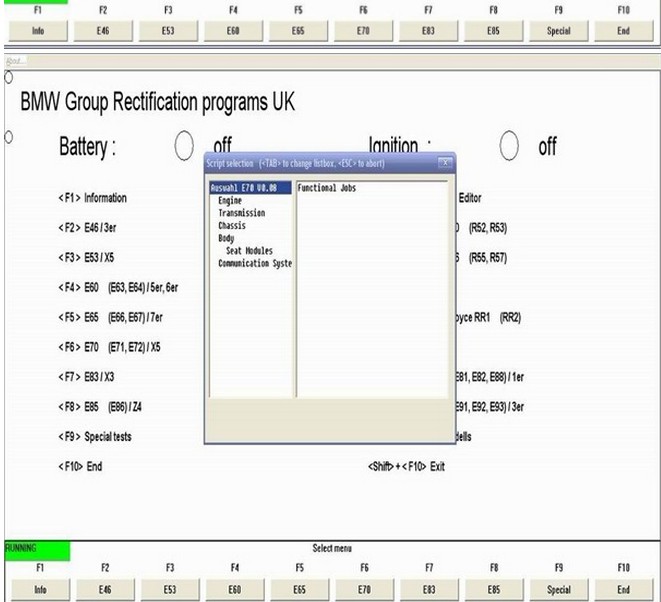This screenshot has height=602, width=661.
Task: Click the top E65 button under F5
Action: click(298, 31)
